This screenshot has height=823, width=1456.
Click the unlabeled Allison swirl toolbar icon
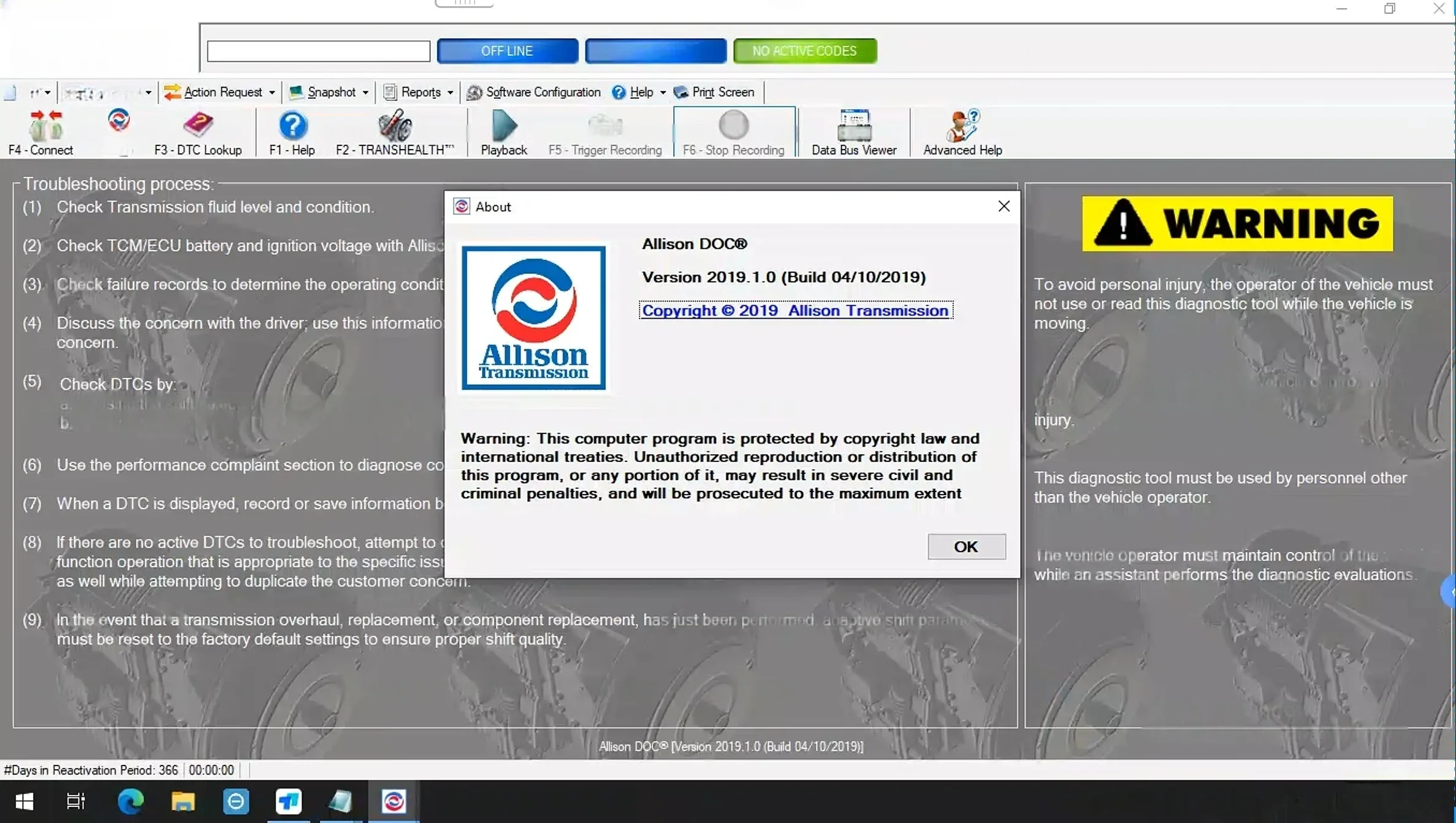tap(119, 121)
